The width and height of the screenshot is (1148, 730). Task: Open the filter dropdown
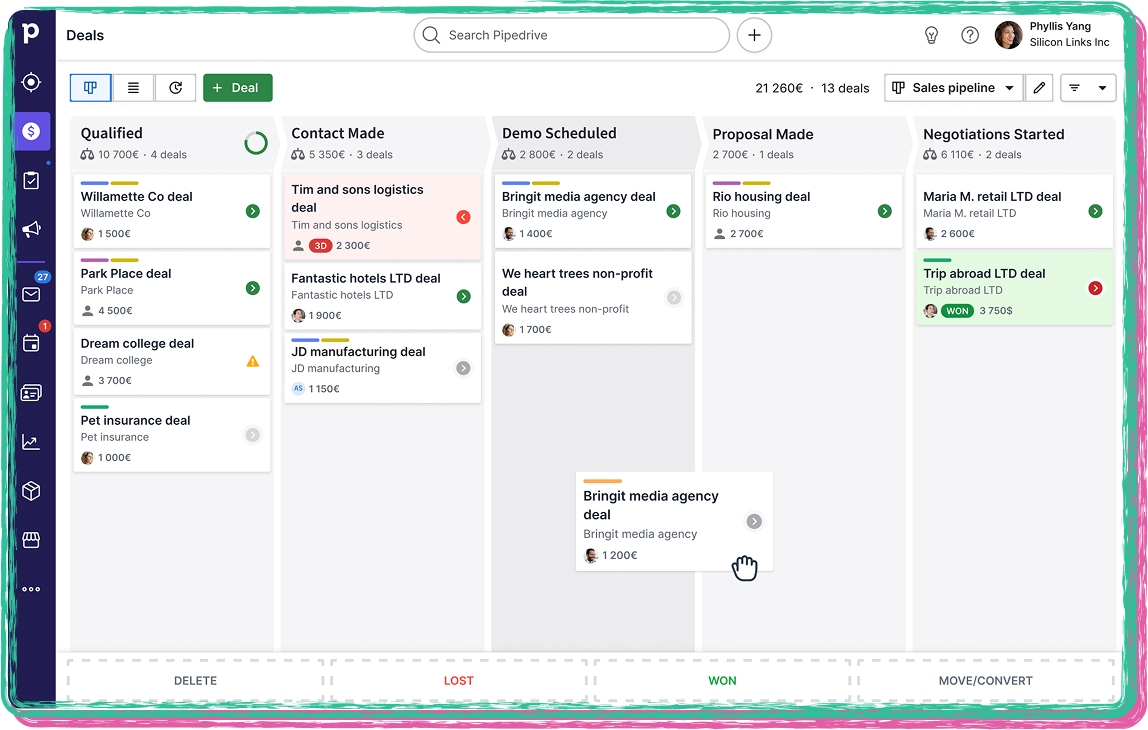[x=1088, y=88]
